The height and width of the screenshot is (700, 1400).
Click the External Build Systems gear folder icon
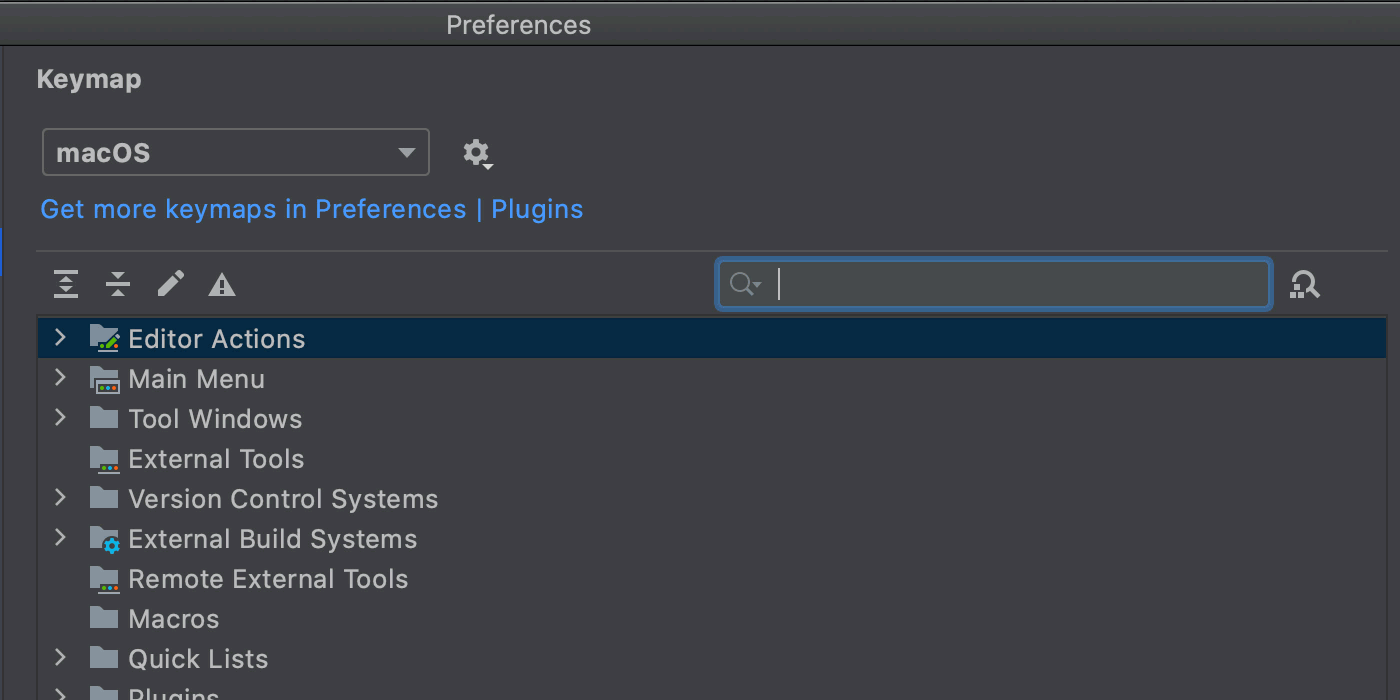click(105, 539)
